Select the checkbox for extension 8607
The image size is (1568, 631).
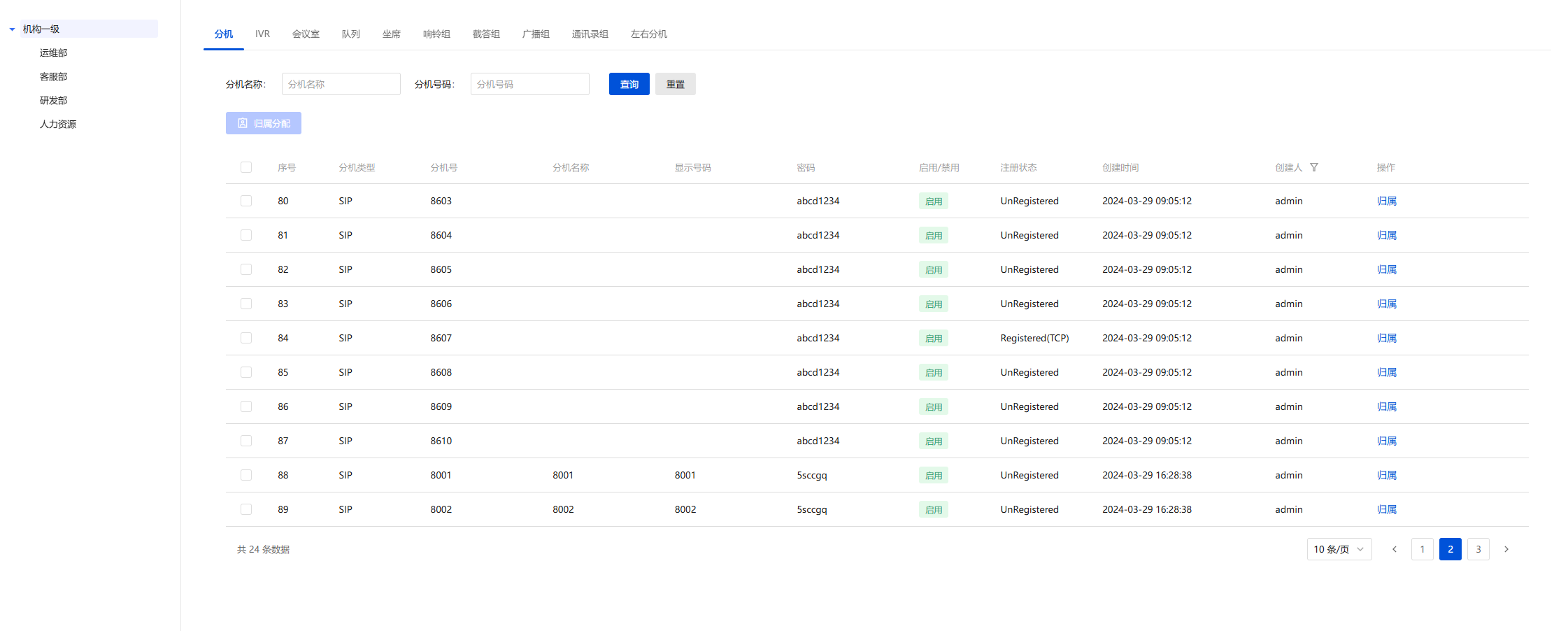tap(246, 338)
